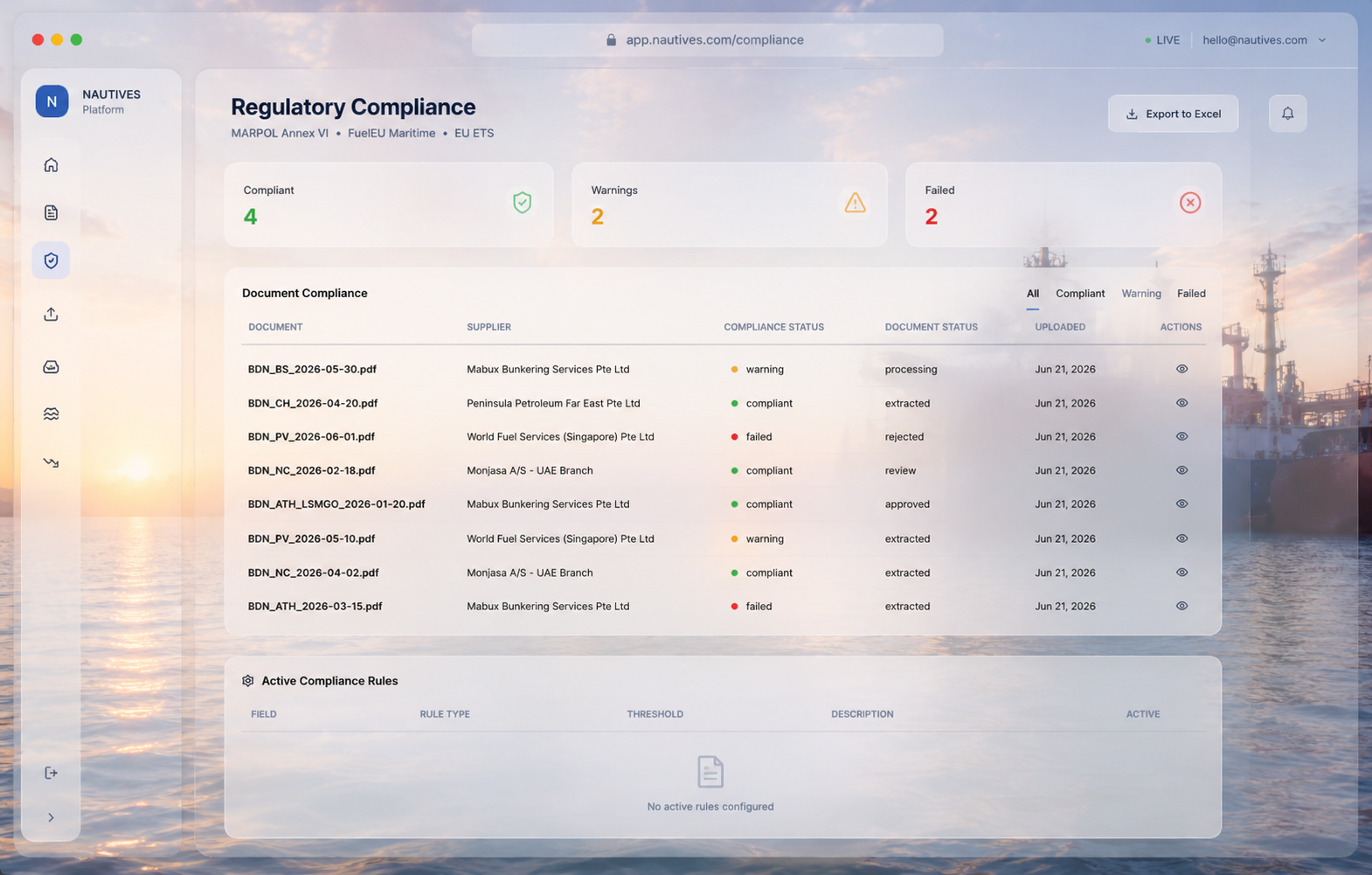The height and width of the screenshot is (875, 1372).
Task: Open the Home sidebar icon
Action: tap(51, 164)
